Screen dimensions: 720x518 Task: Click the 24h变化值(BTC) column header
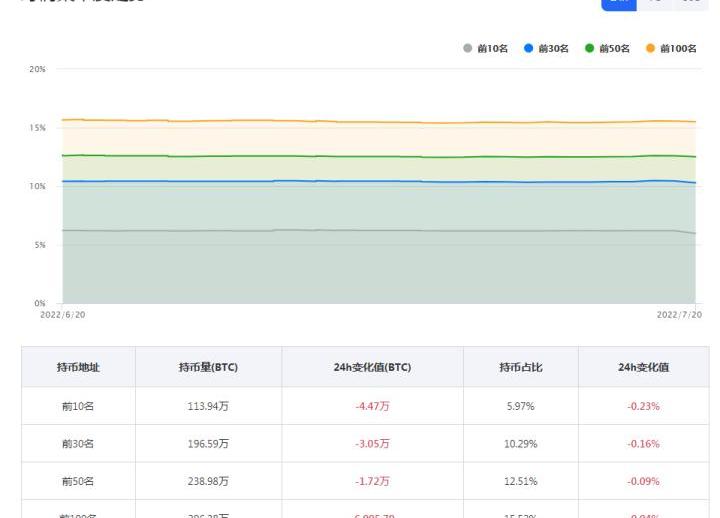(372, 367)
